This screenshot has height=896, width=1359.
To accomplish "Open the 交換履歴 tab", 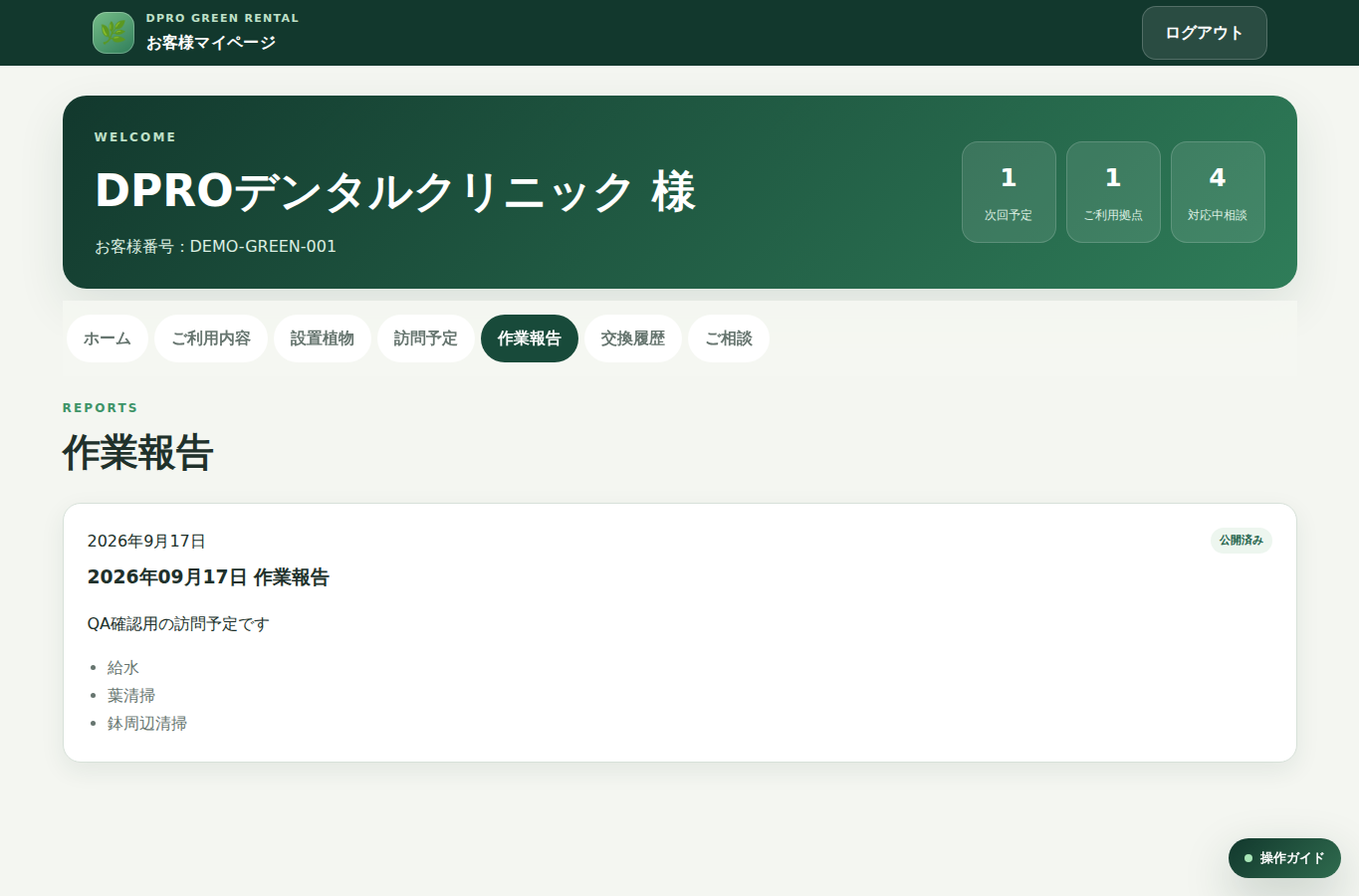I will [x=633, y=338].
